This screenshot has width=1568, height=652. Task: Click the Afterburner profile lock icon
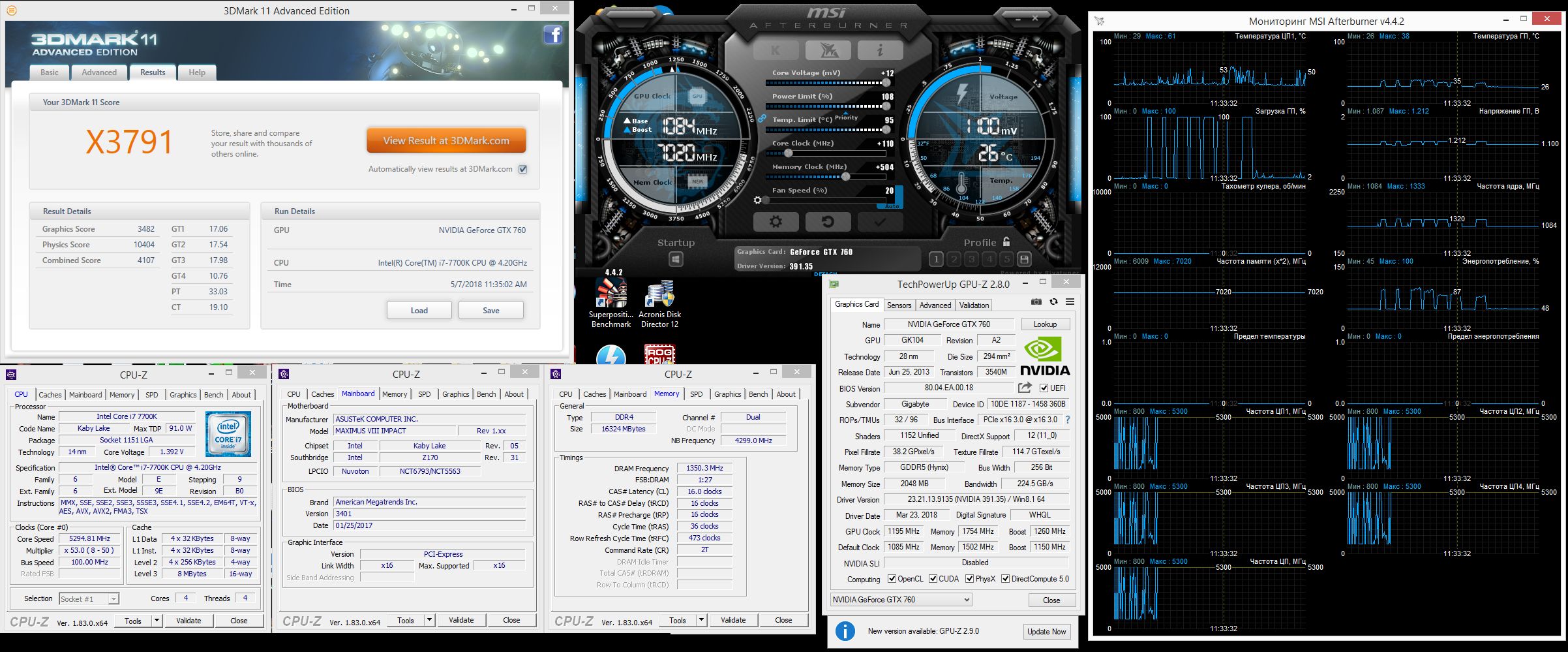click(1006, 241)
